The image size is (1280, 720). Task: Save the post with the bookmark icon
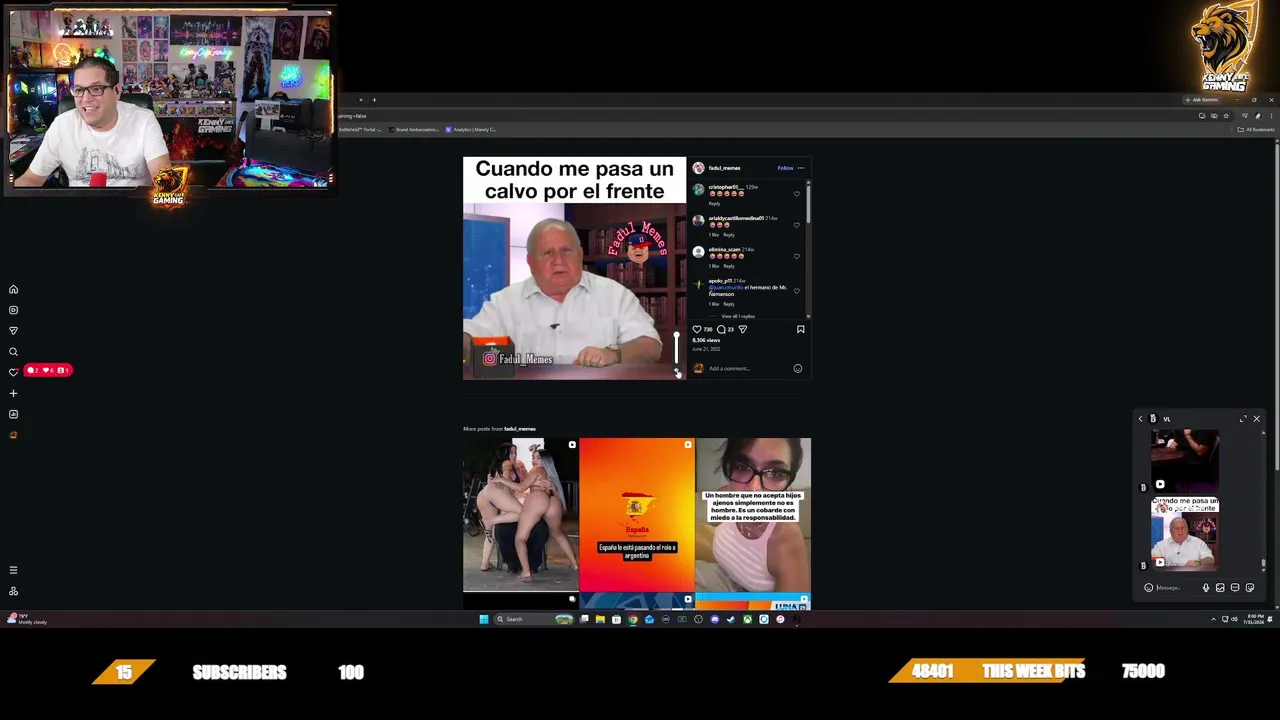[800, 329]
